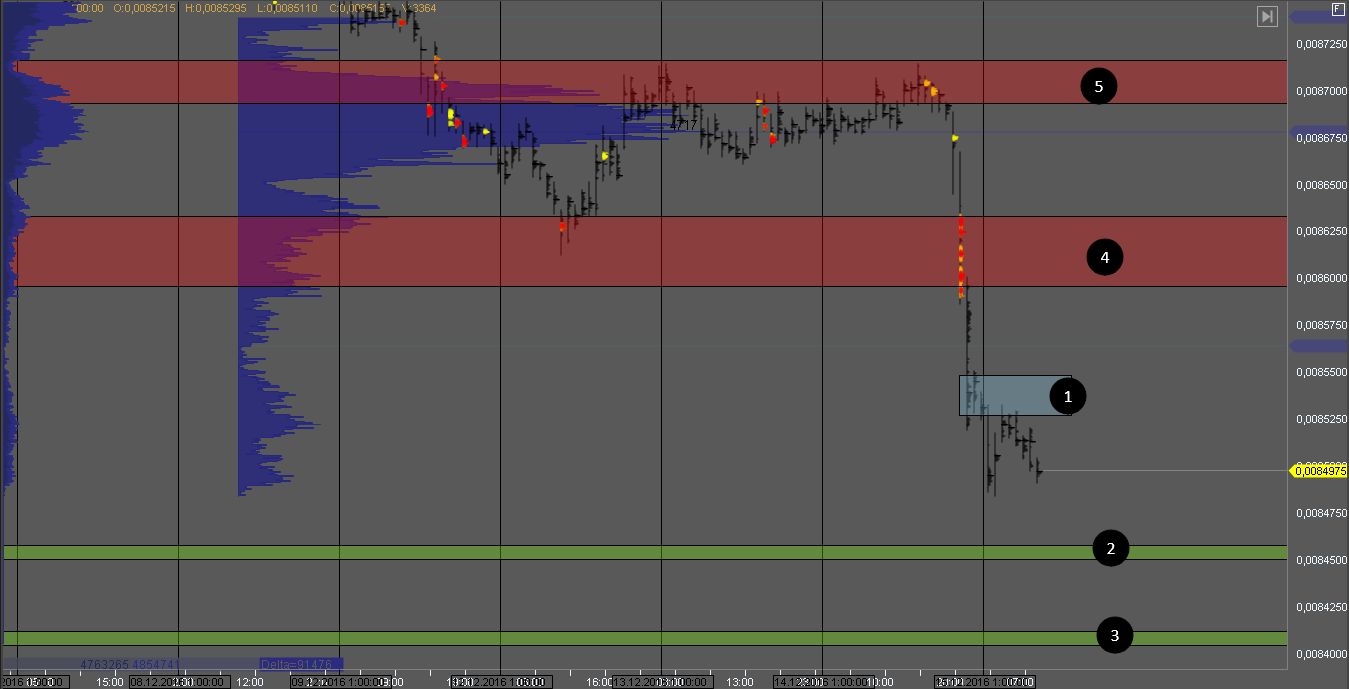The height and width of the screenshot is (689, 1349).
Task: Click the 4717 volume label on the profile
Action: click(x=683, y=125)
